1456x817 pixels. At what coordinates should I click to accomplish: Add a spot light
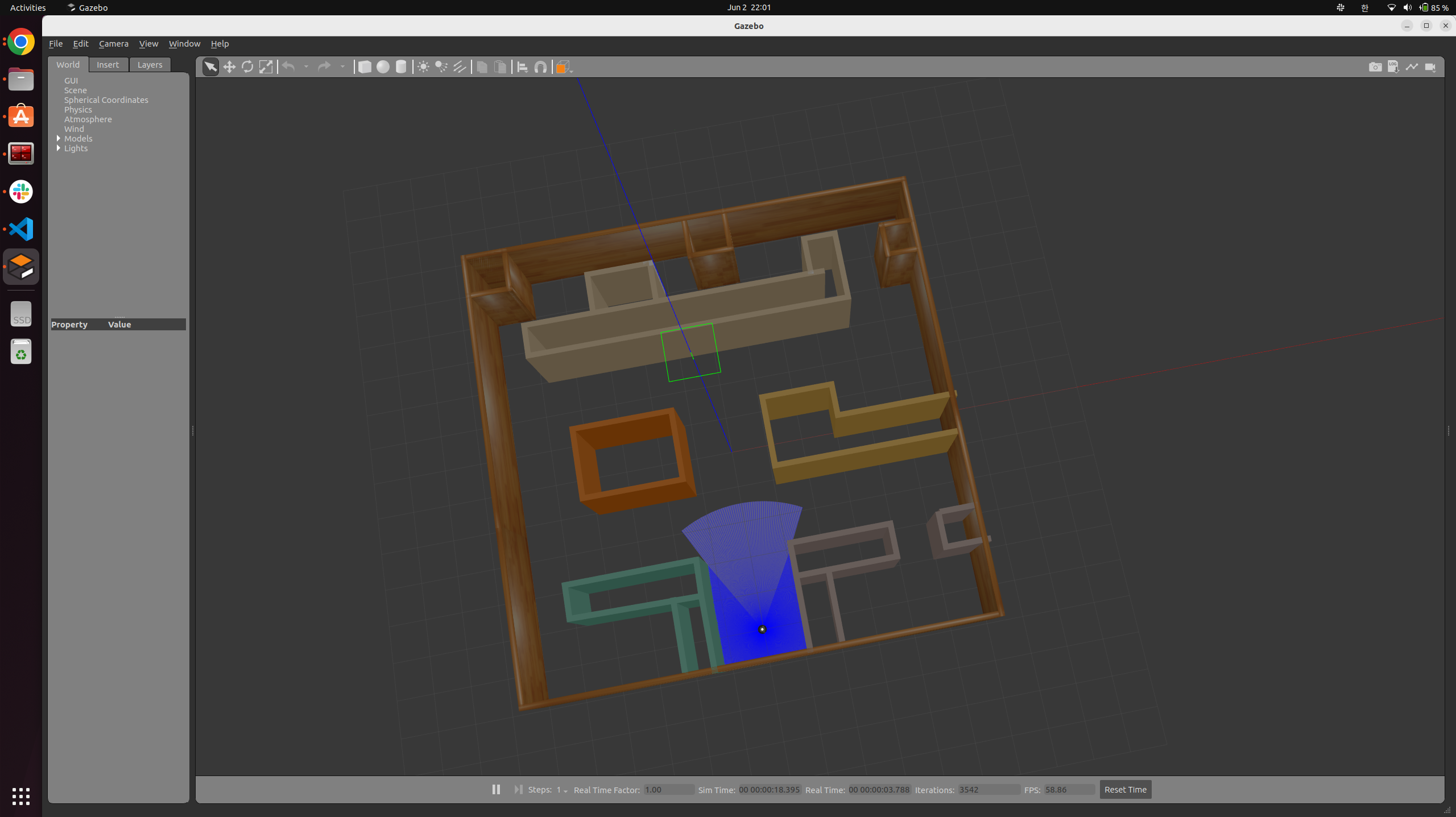441,67
